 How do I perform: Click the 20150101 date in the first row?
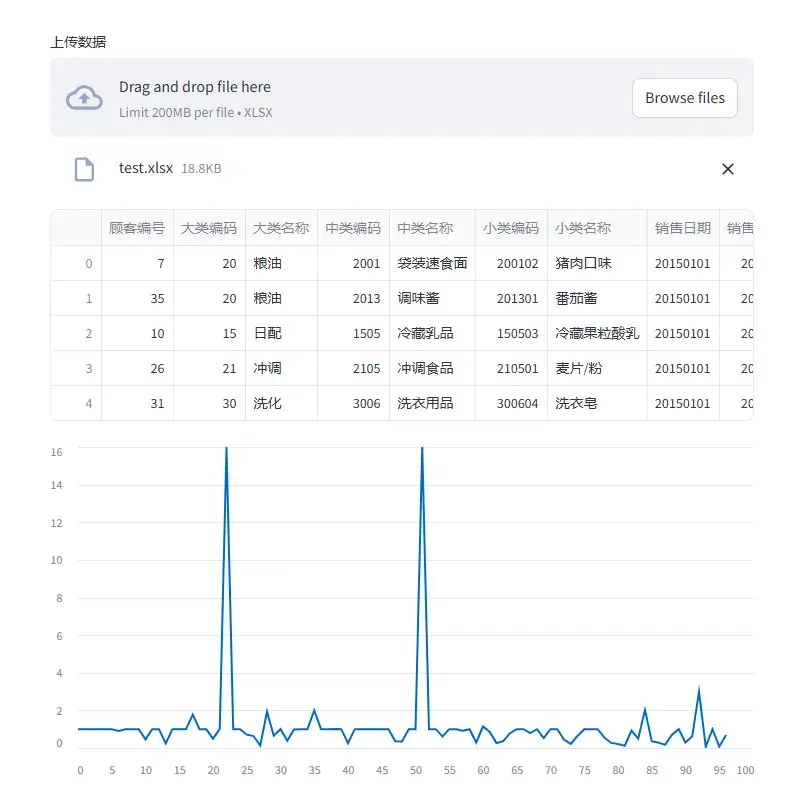click(x=684, y=263)
